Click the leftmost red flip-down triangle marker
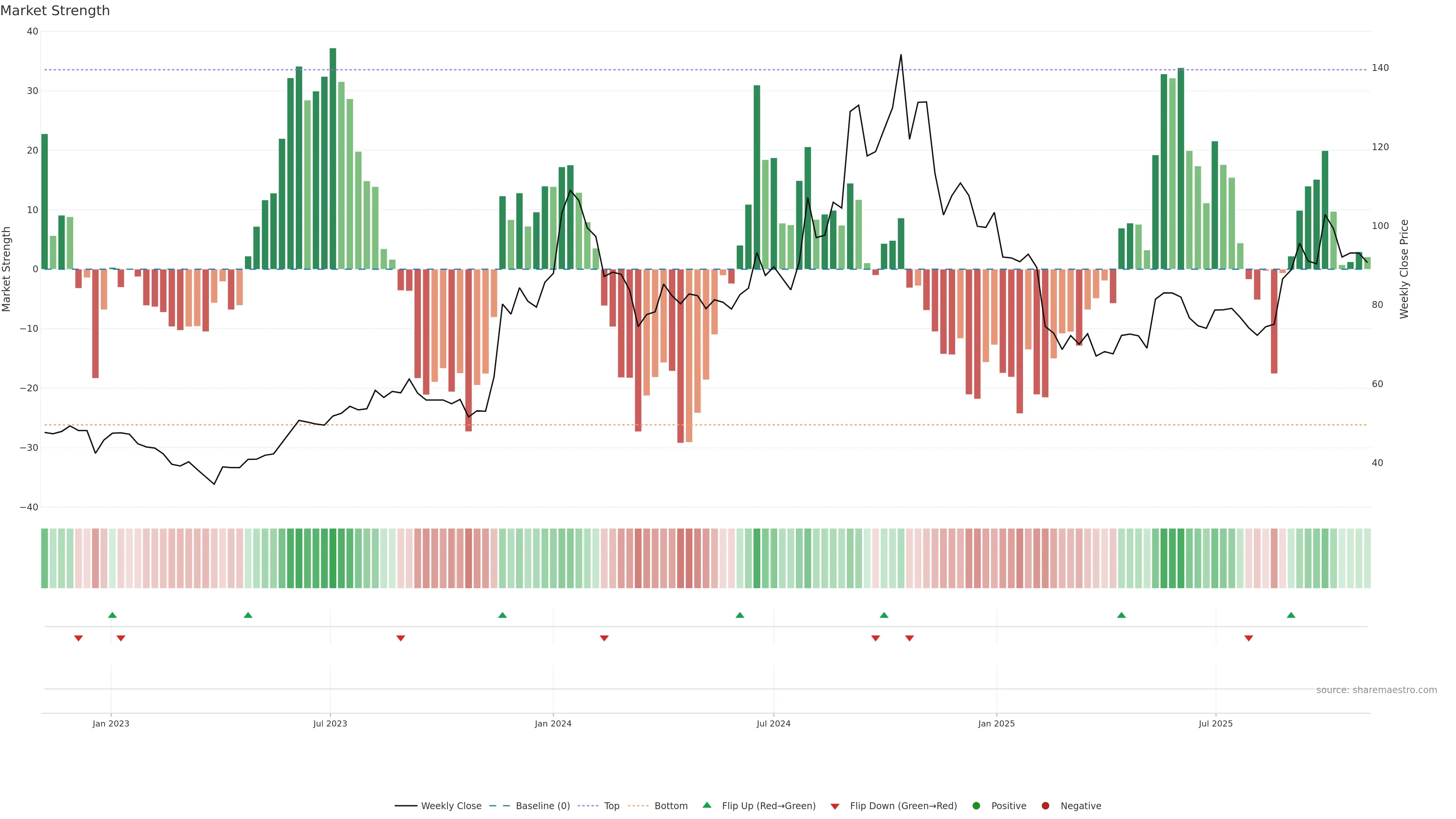1456x819 pixels. coord(78,638)
